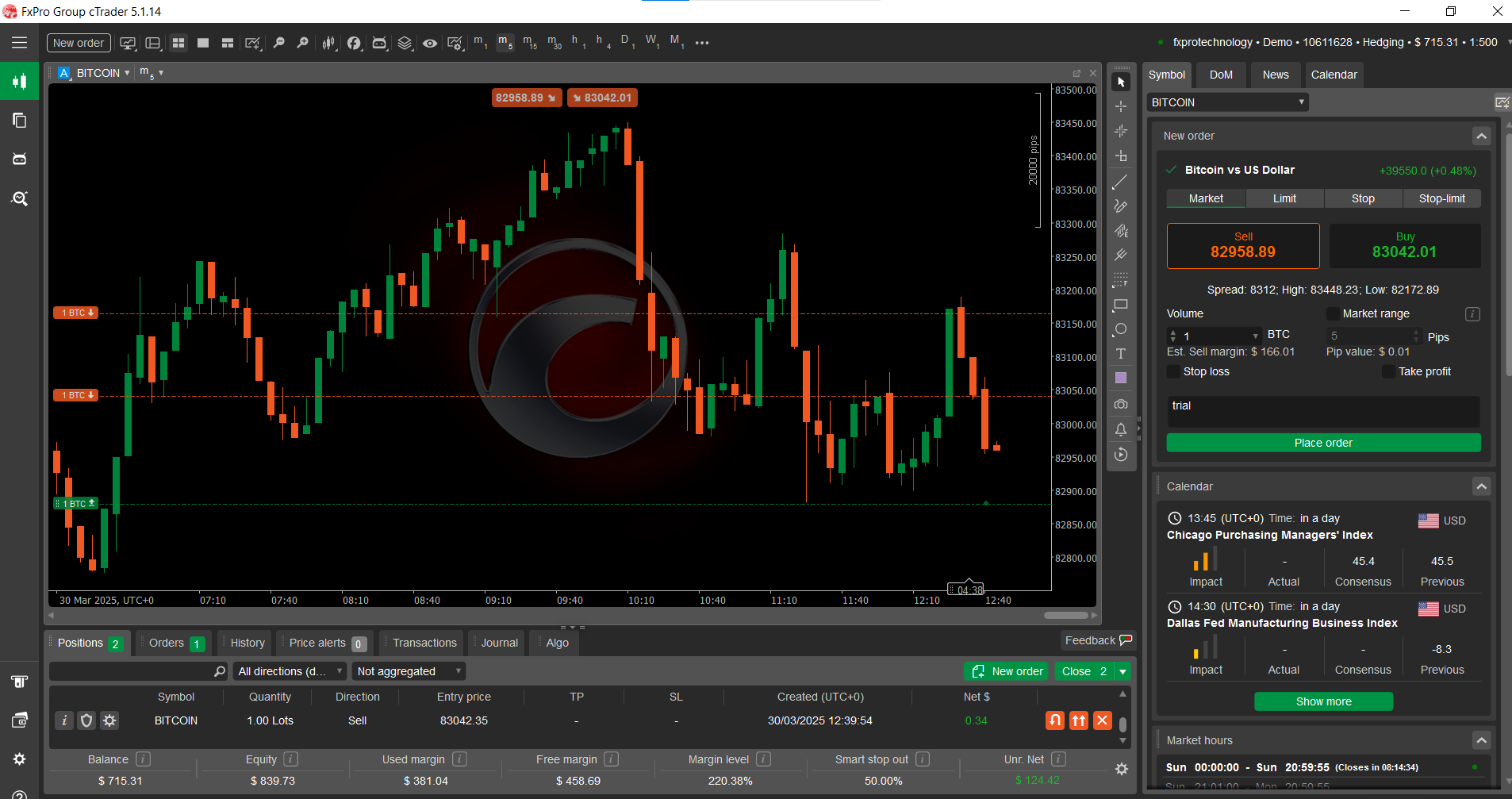Zoom in the chart with magnifier plus
1512x799 pixels.
point(278,43)
